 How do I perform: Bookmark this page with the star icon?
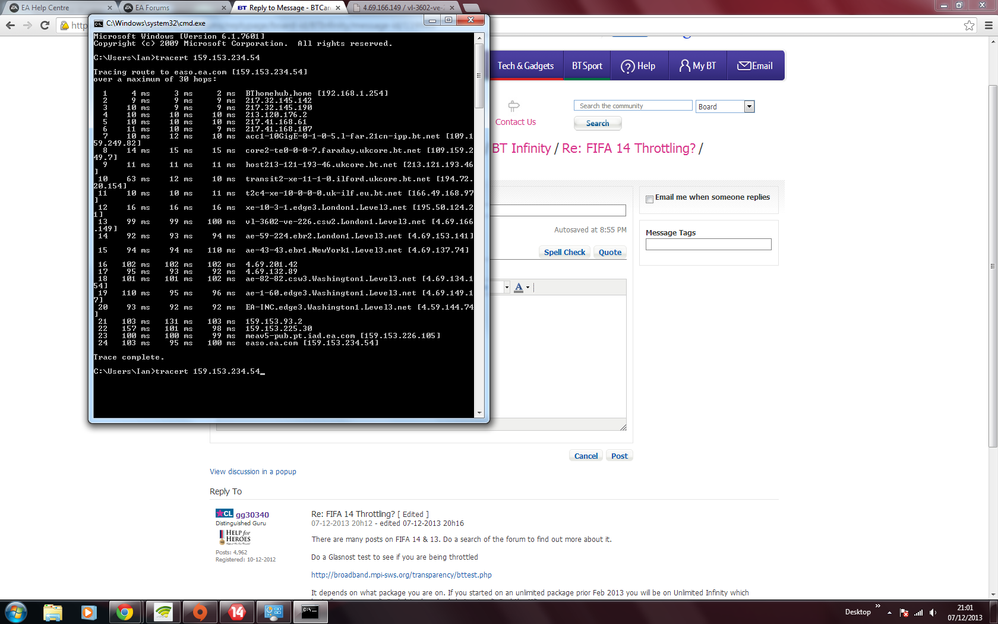(x=969, y=25)
